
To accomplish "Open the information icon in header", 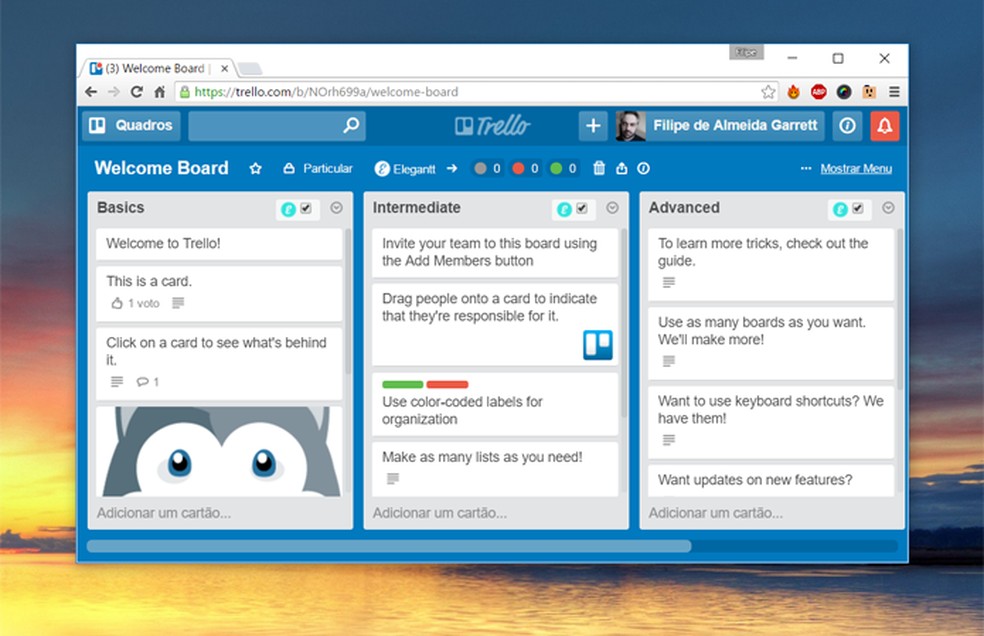I will pyautogui.click(x=847, y=126).
